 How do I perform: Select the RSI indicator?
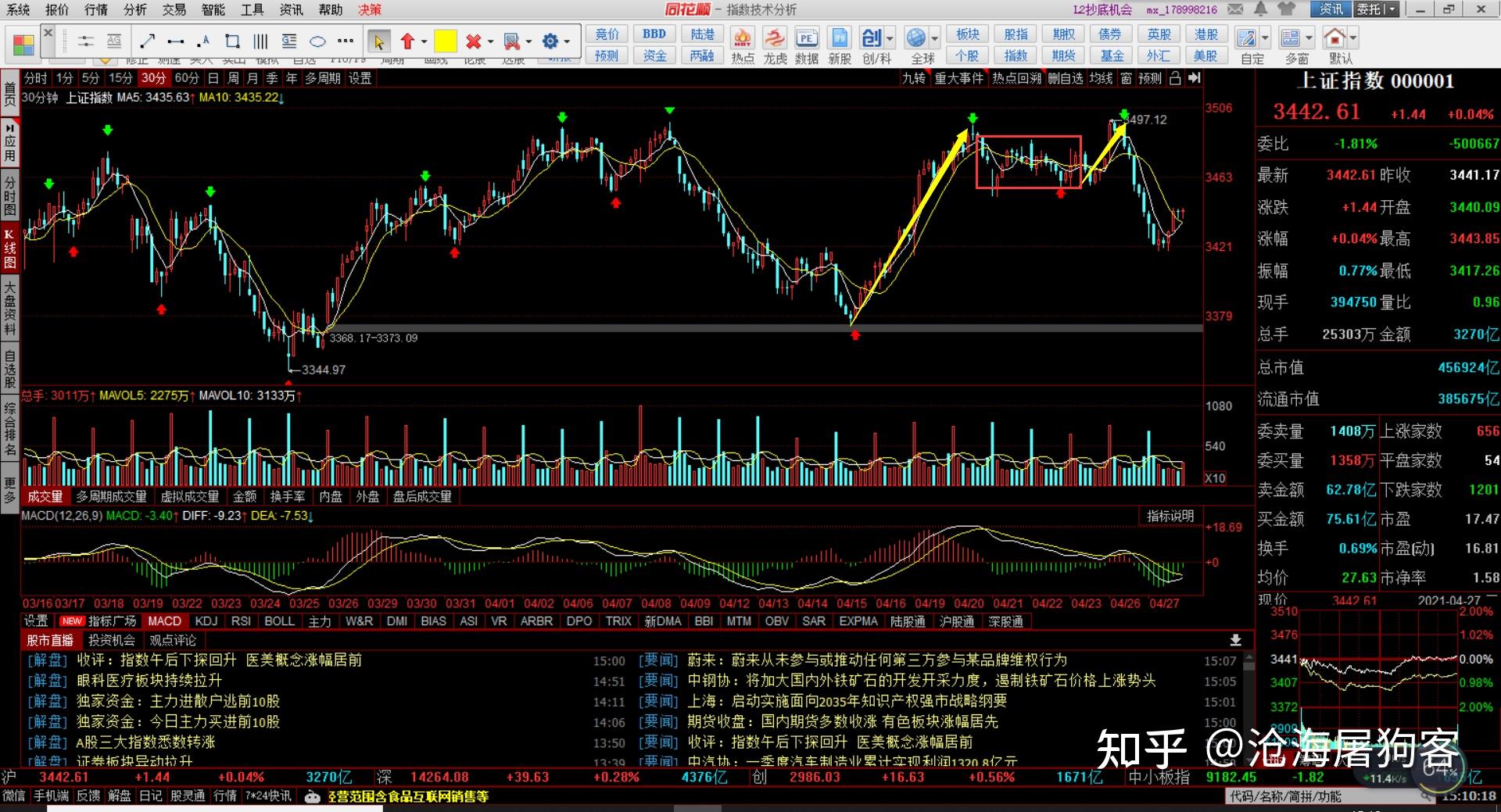point(241,621)
